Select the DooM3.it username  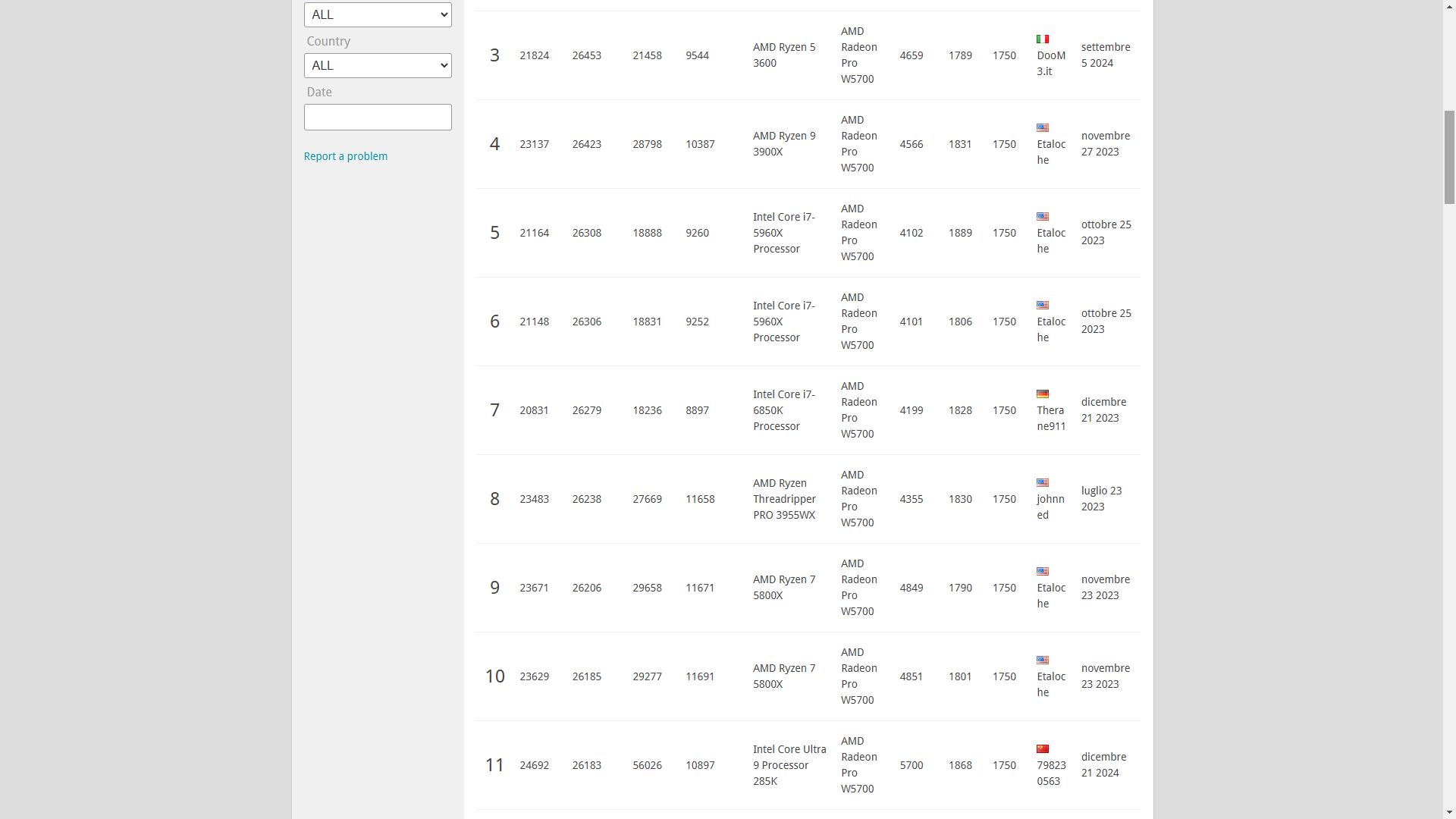[1051, 64]
